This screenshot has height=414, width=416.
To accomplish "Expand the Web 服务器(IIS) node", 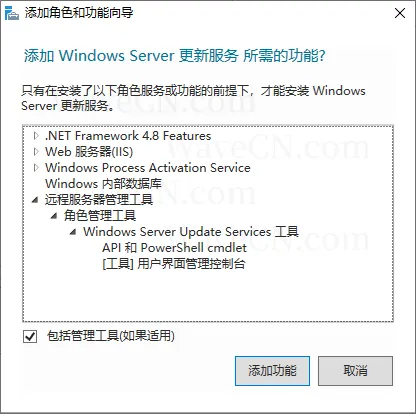I will point(36,152).
